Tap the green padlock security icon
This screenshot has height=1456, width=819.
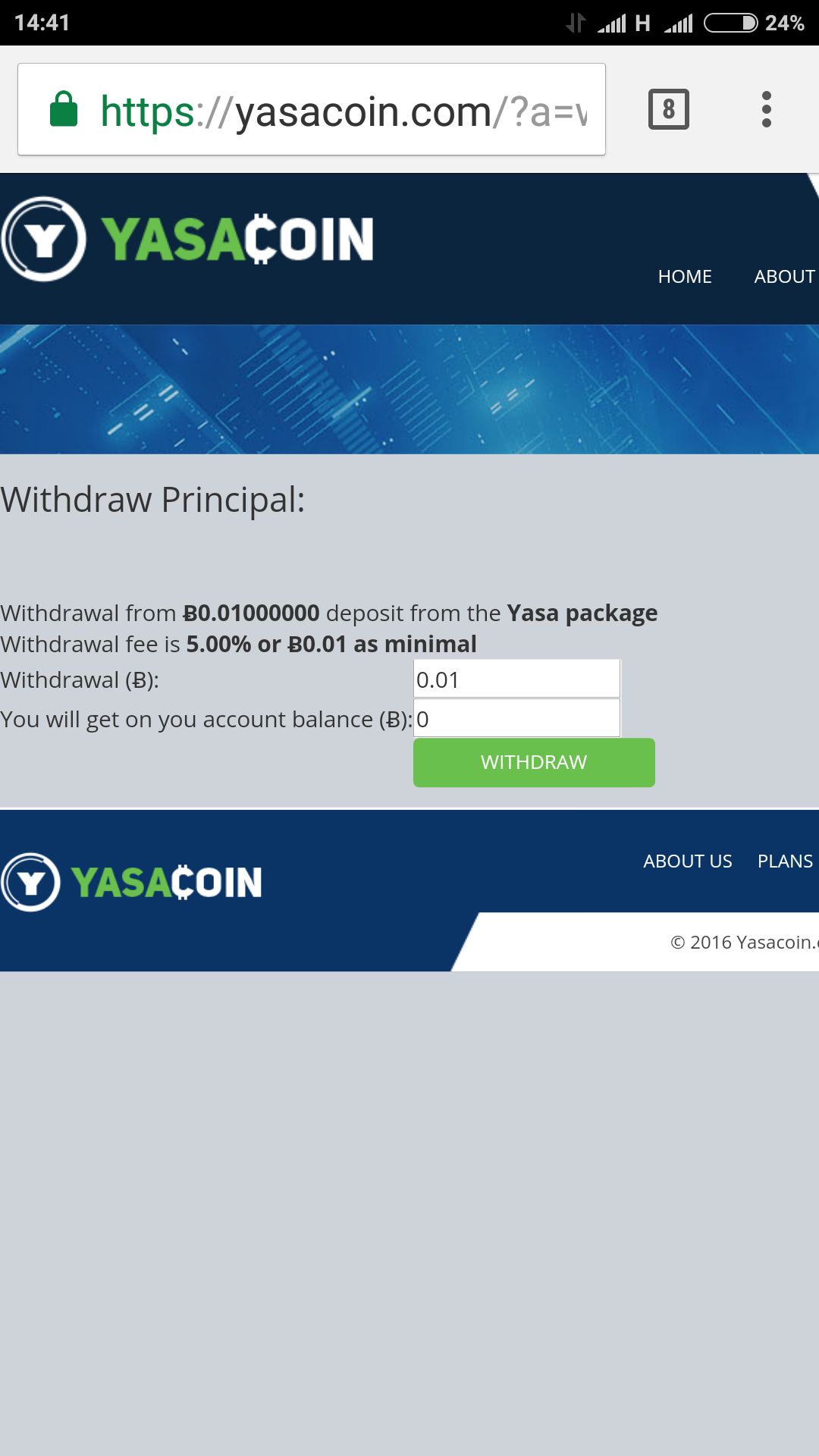[64, 109]
